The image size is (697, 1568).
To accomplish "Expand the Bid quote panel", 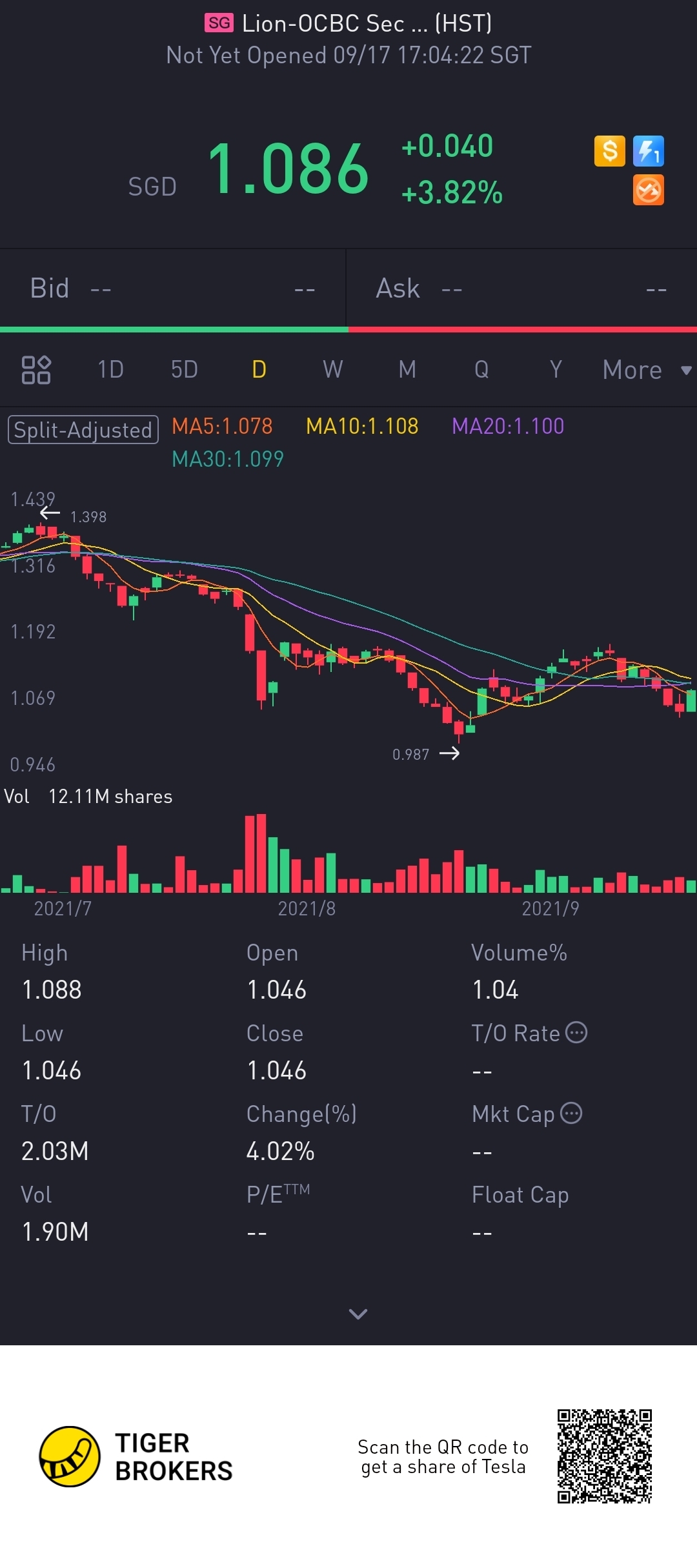I will tap(173, 289).
